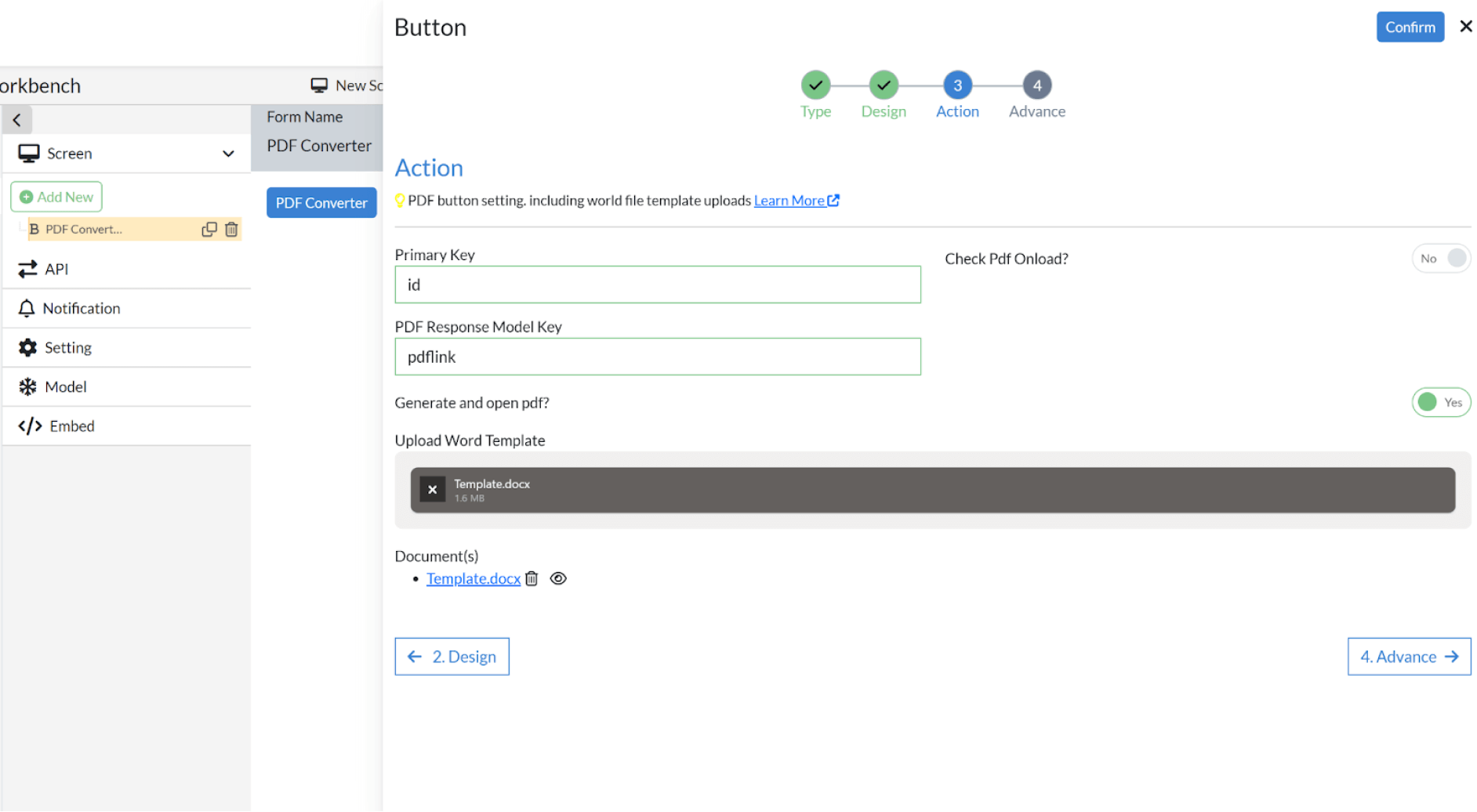Open the Notification bell section
The width and height of the screenshot is (1477, 812).
pyautogui.click(x=127, y=308)
